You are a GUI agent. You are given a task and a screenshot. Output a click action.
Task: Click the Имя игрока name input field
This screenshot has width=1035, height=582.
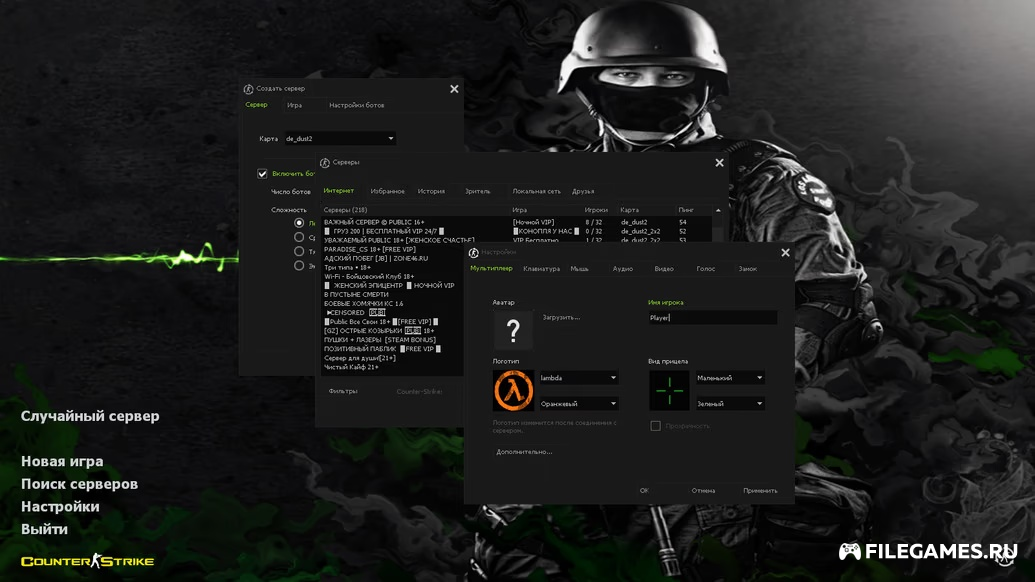(x=712, y=318)
